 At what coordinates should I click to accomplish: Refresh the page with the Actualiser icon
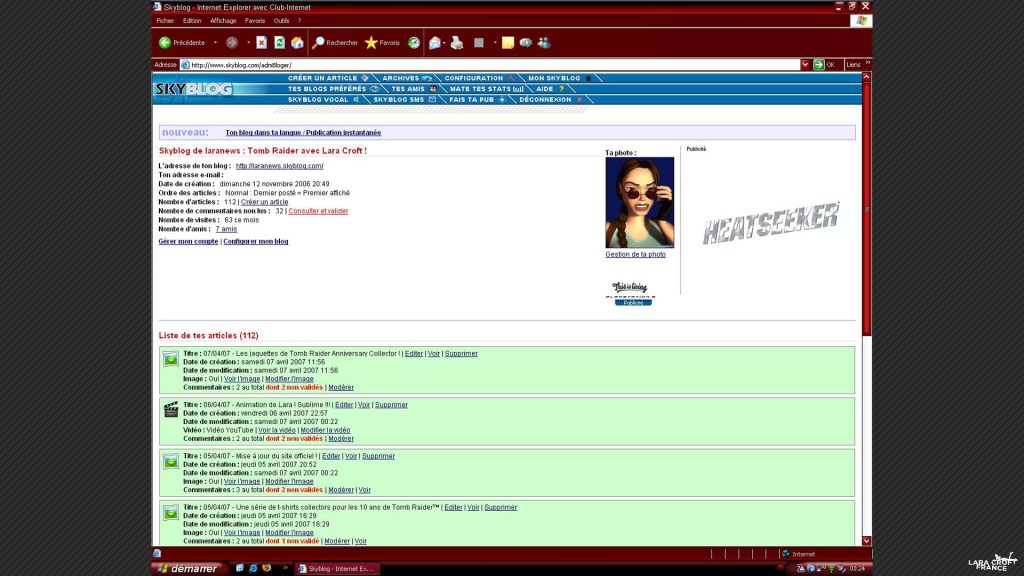pos(279,43)
